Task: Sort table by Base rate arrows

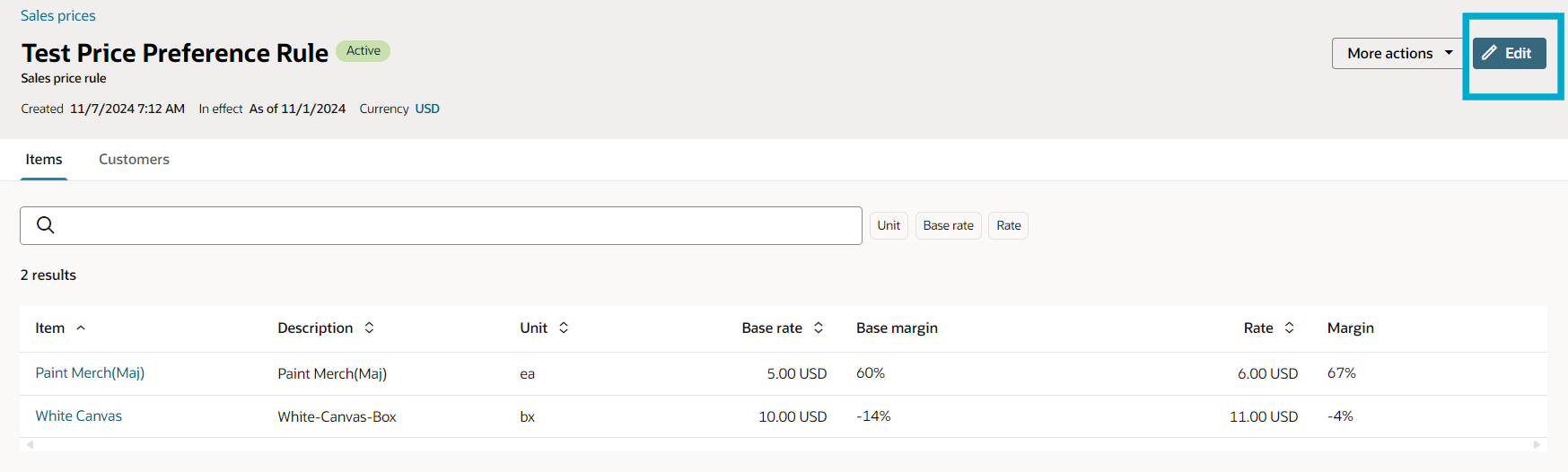Action: point(819,328)
